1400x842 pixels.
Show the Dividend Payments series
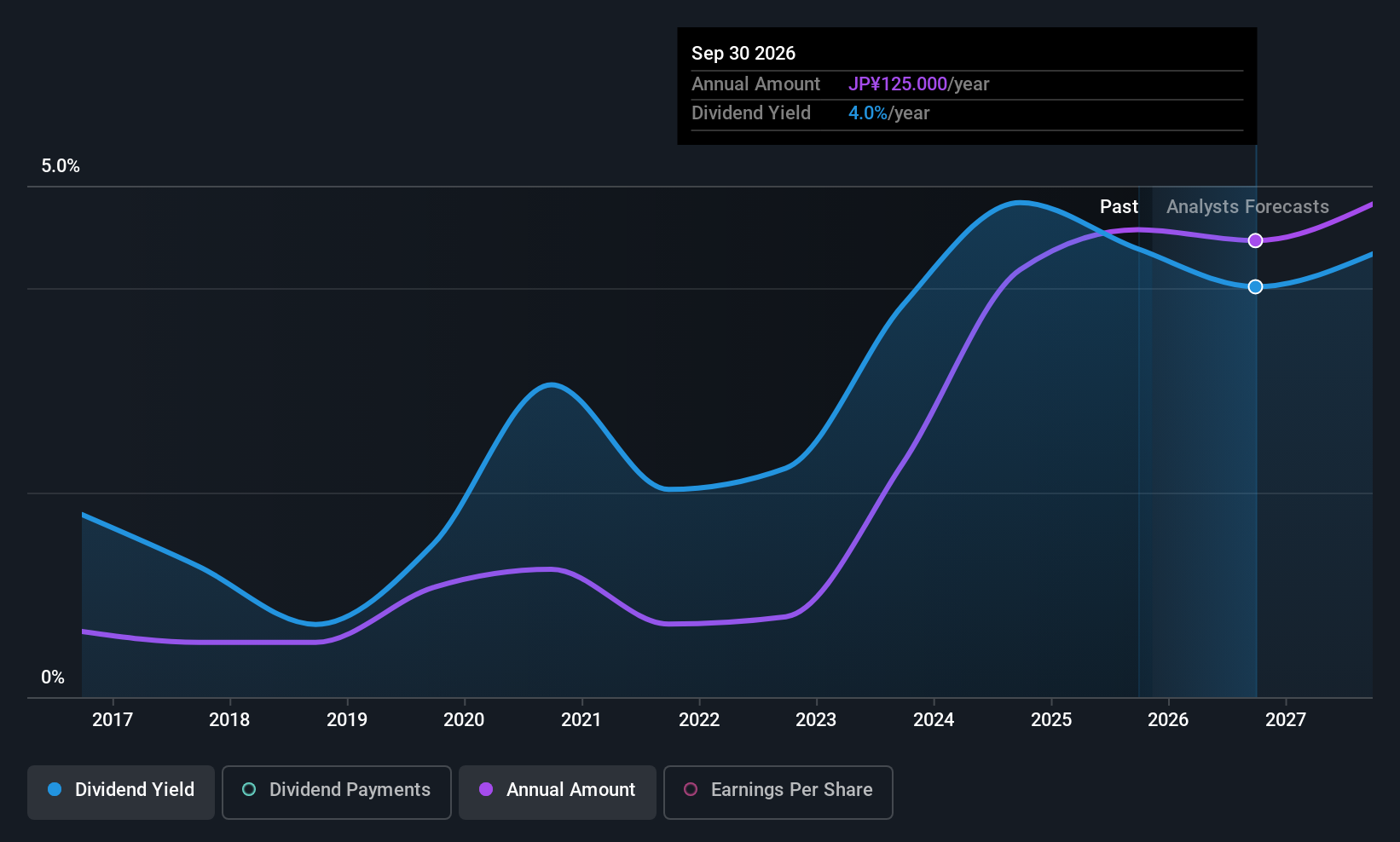pos(336,791)
